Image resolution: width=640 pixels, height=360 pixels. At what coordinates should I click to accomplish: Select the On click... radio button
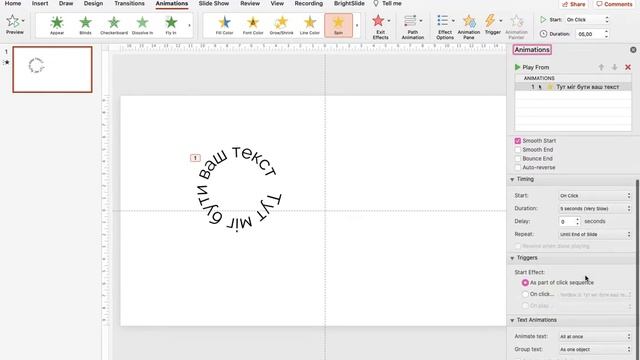pyautogui.click(x=525, y=294)
